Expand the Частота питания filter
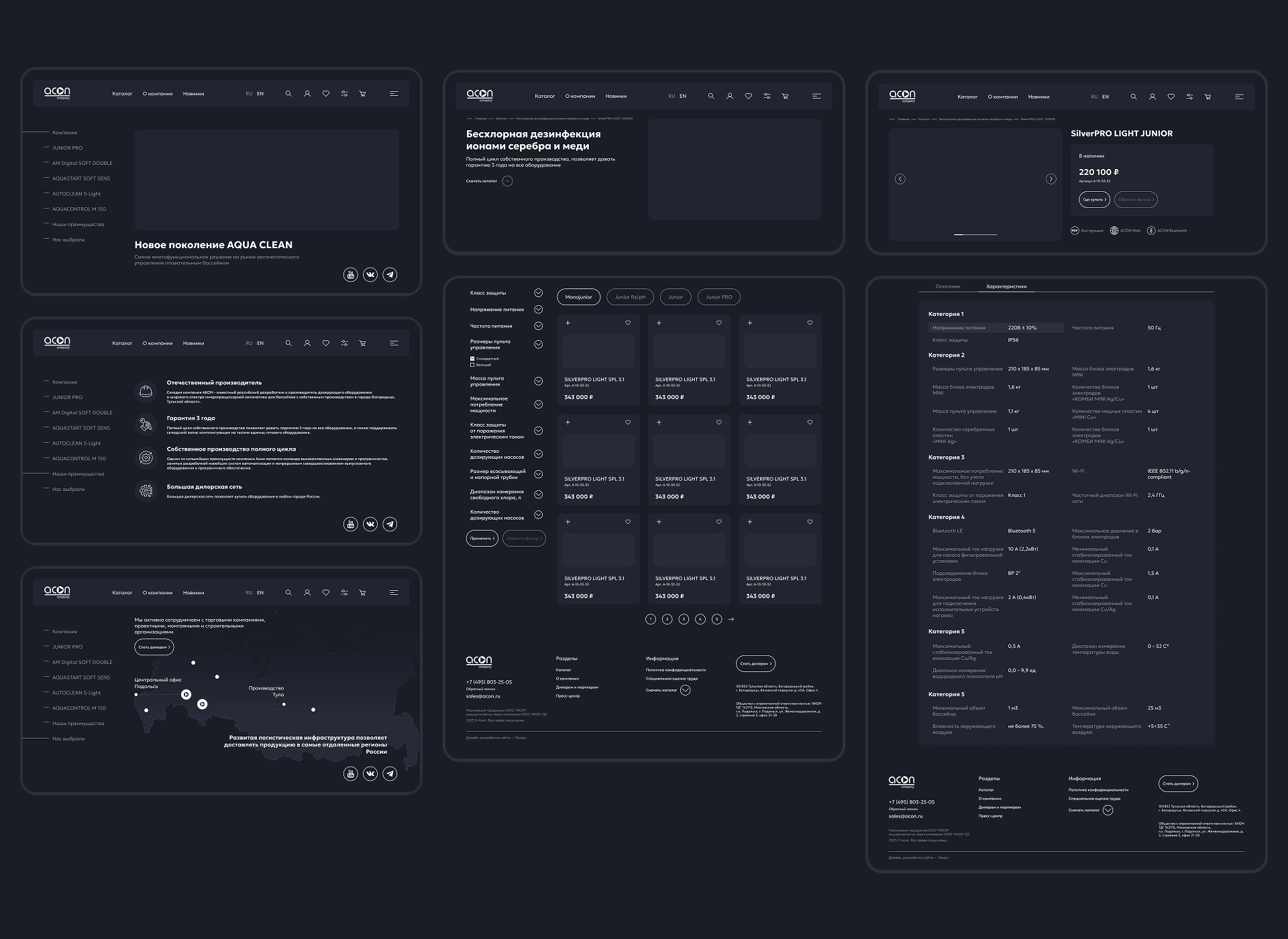Image resolution: width=1288 pixels, height=939 pixels. click(538, 326)
